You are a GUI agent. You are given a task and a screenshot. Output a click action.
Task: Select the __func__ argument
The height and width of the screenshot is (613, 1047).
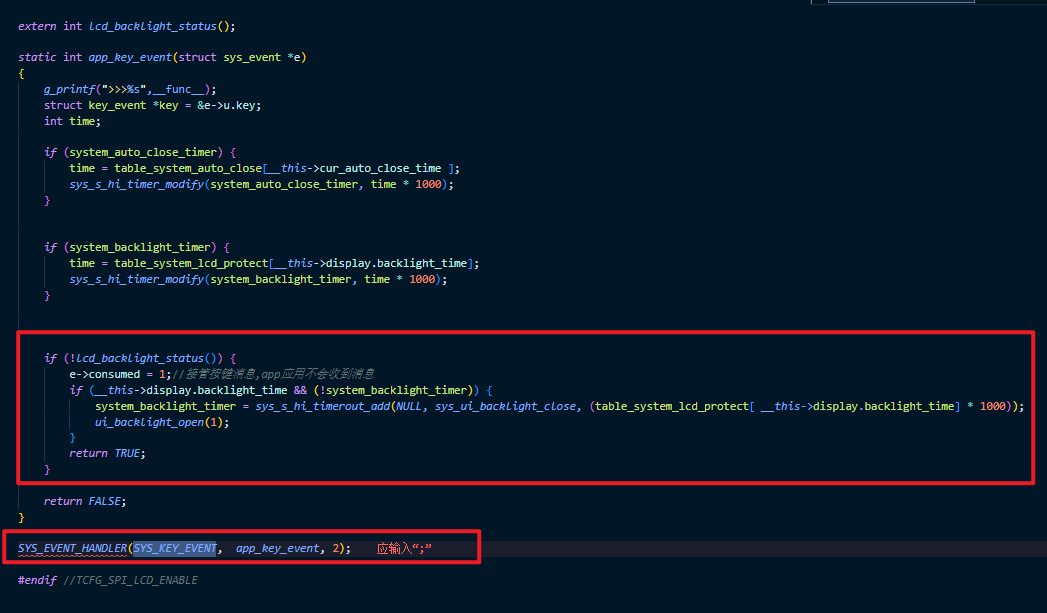(x=178, y=89)
